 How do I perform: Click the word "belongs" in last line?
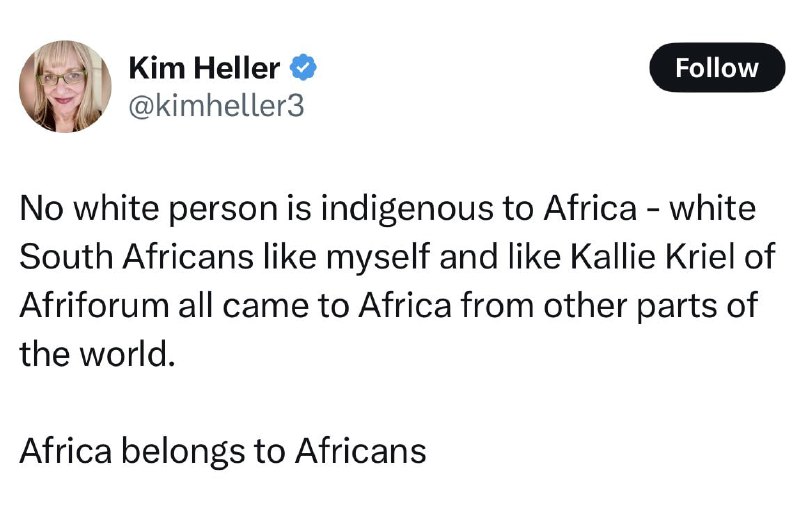coord(183,452)
